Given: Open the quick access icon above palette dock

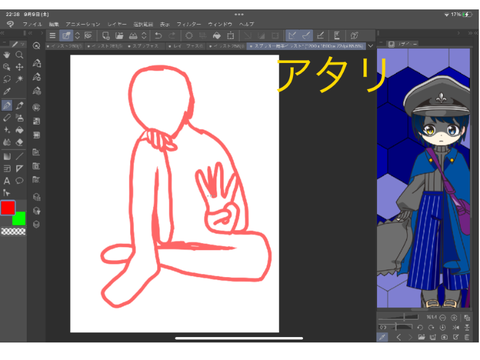Looking at the screenshot, I should (x=36, y=46).
